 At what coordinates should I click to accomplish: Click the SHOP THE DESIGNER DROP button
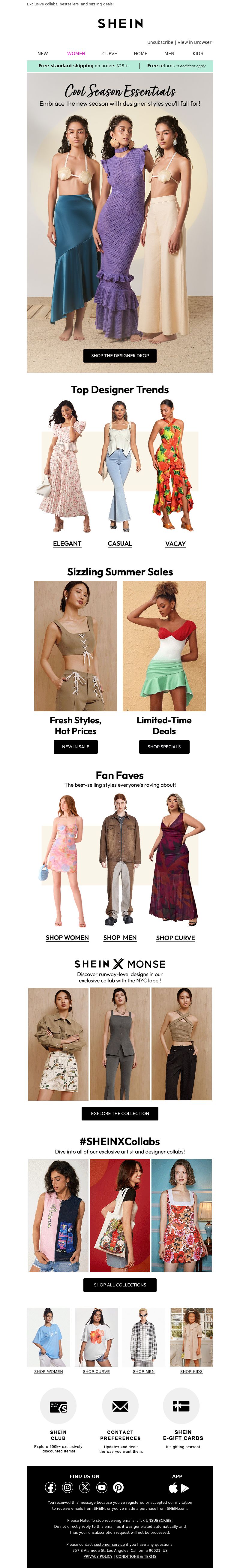[120, 355]
